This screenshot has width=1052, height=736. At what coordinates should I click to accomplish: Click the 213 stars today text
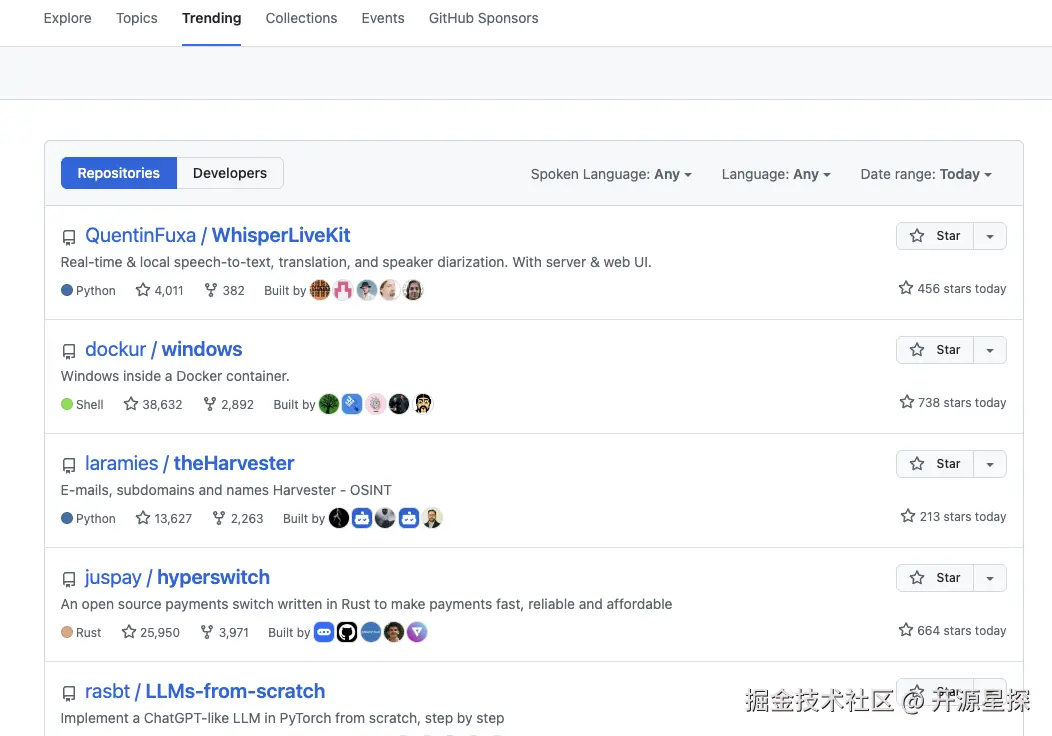pos(953,517)
